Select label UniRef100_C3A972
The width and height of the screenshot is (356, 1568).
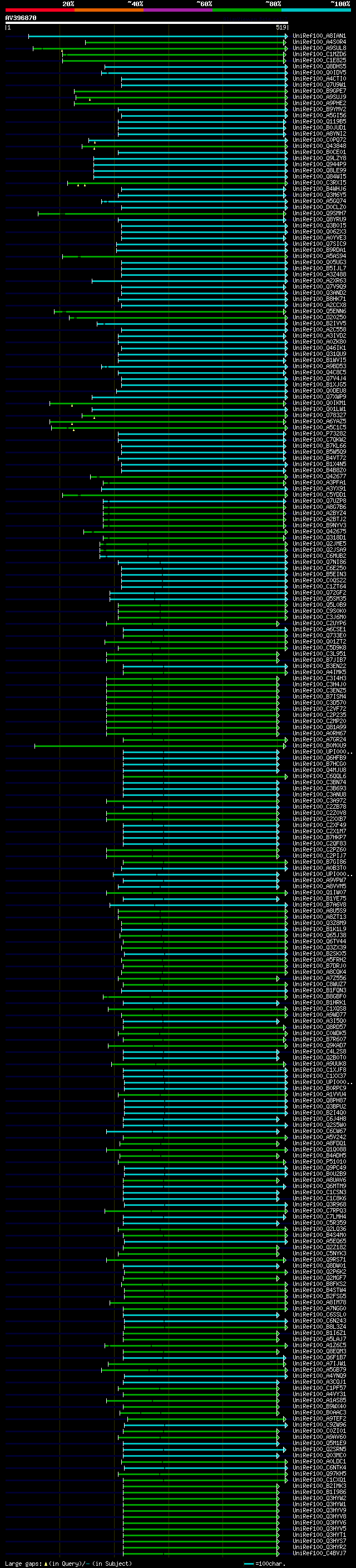(319, 801)
